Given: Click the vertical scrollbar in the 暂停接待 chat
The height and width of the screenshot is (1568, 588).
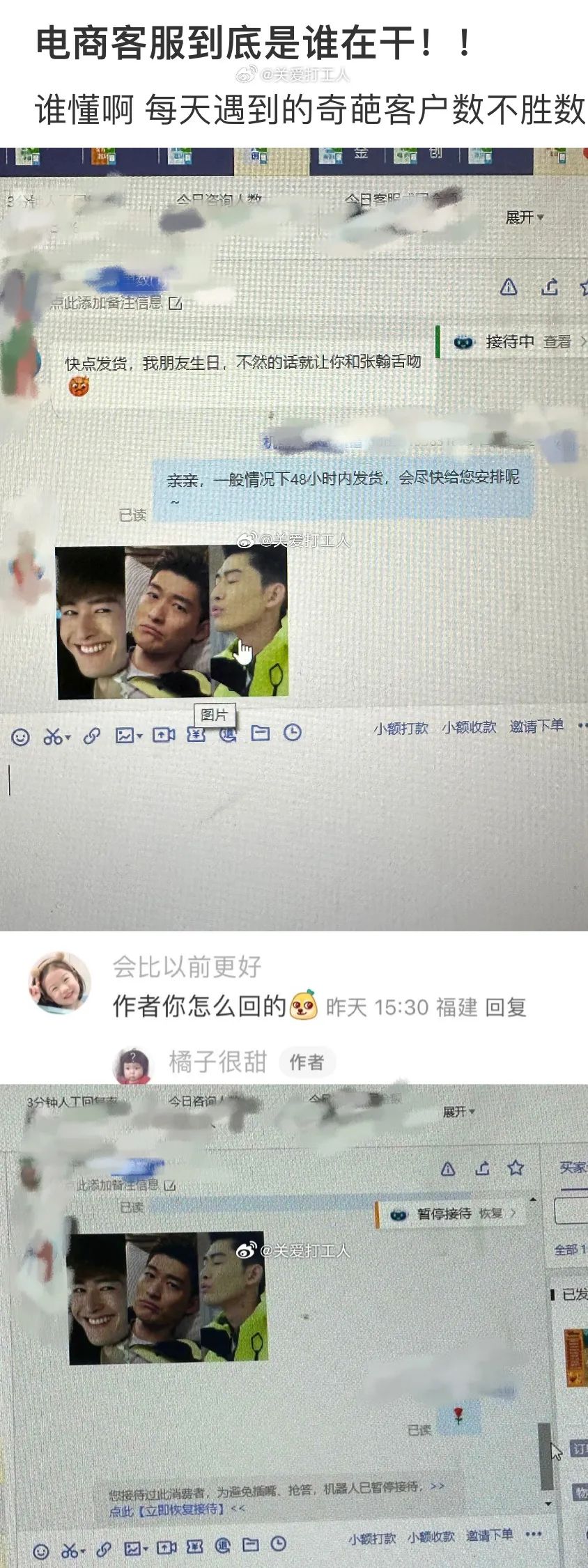Looking at the screenshot, I should tap(547, 1456).
